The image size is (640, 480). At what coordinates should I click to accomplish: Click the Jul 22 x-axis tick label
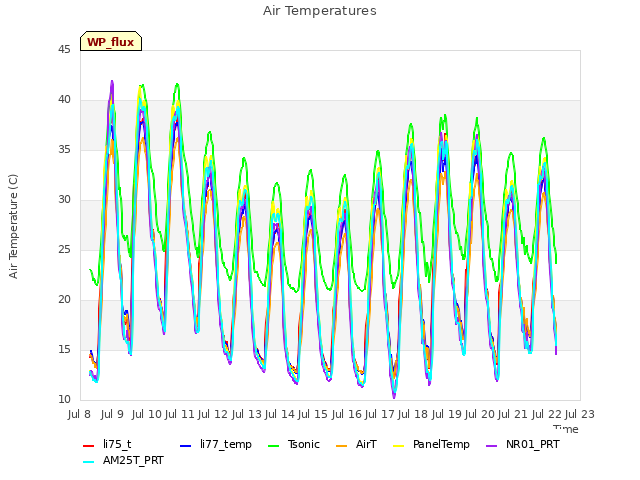pos(547,414)
